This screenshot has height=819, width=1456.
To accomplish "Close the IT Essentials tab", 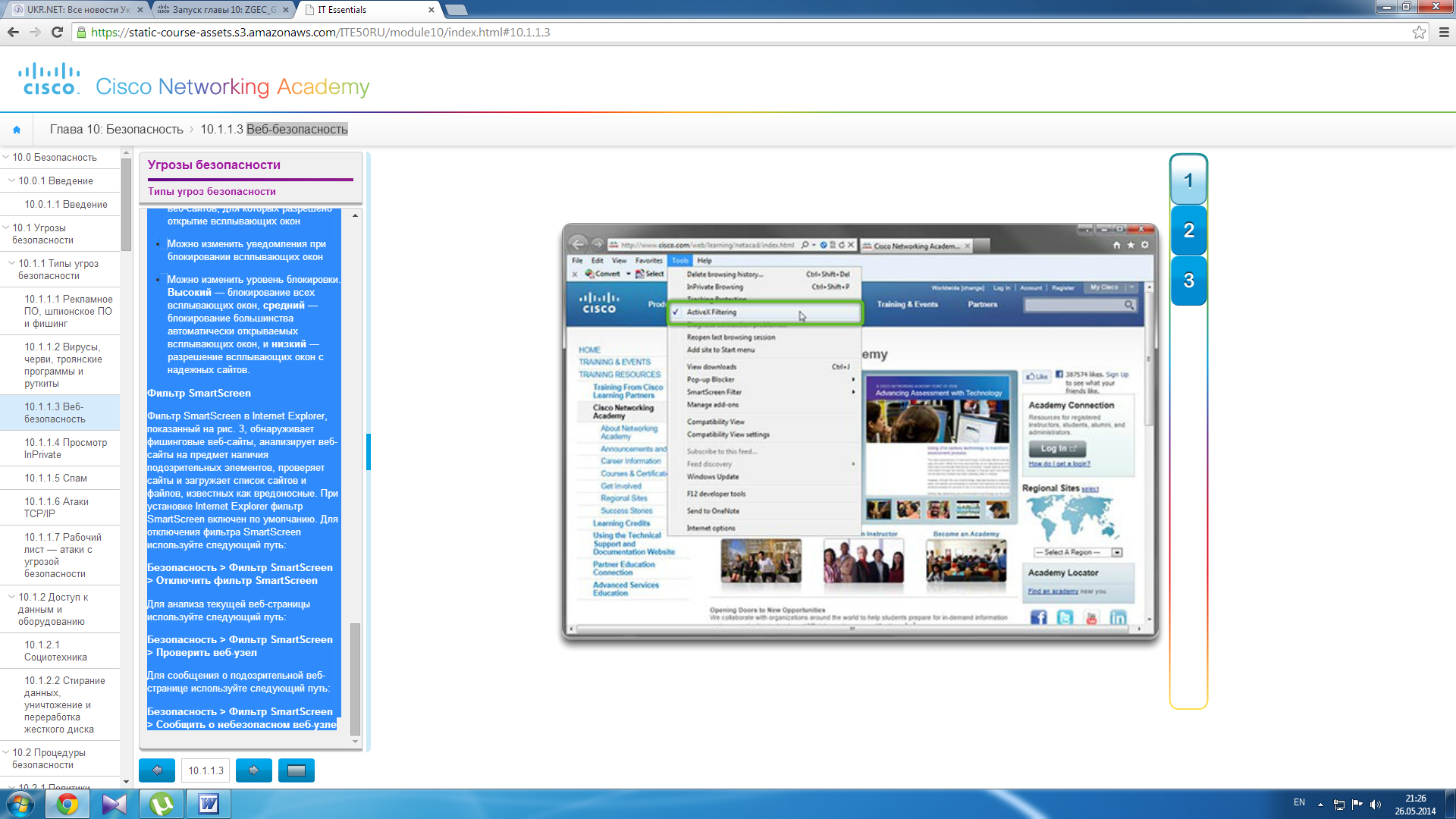I will pos(431,10).
